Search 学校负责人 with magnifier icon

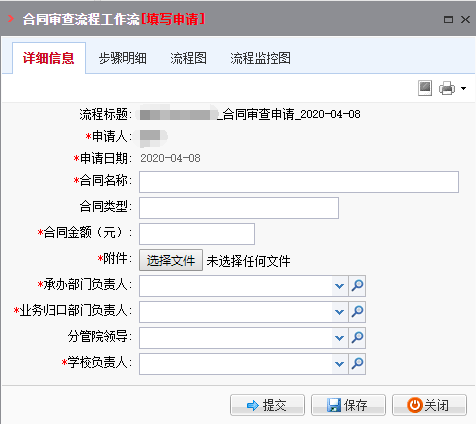tap(357, 364)
